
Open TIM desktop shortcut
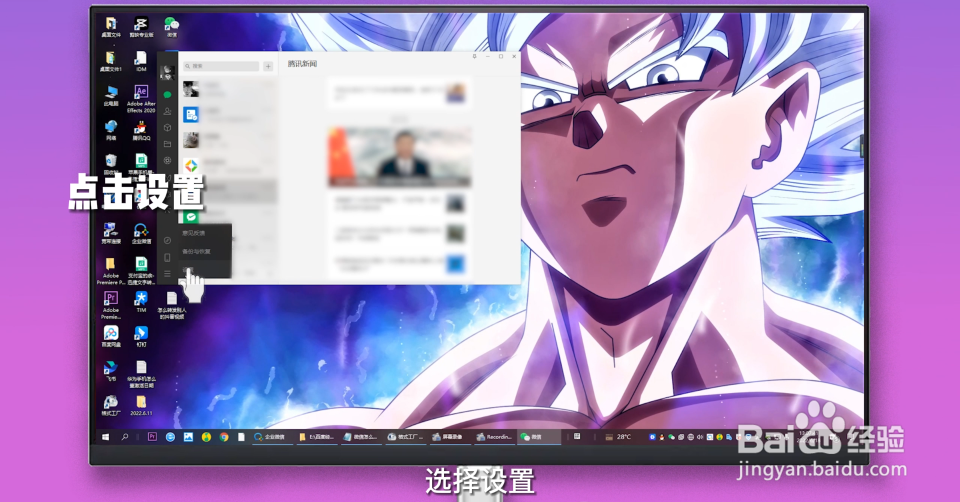click(141, 302)
